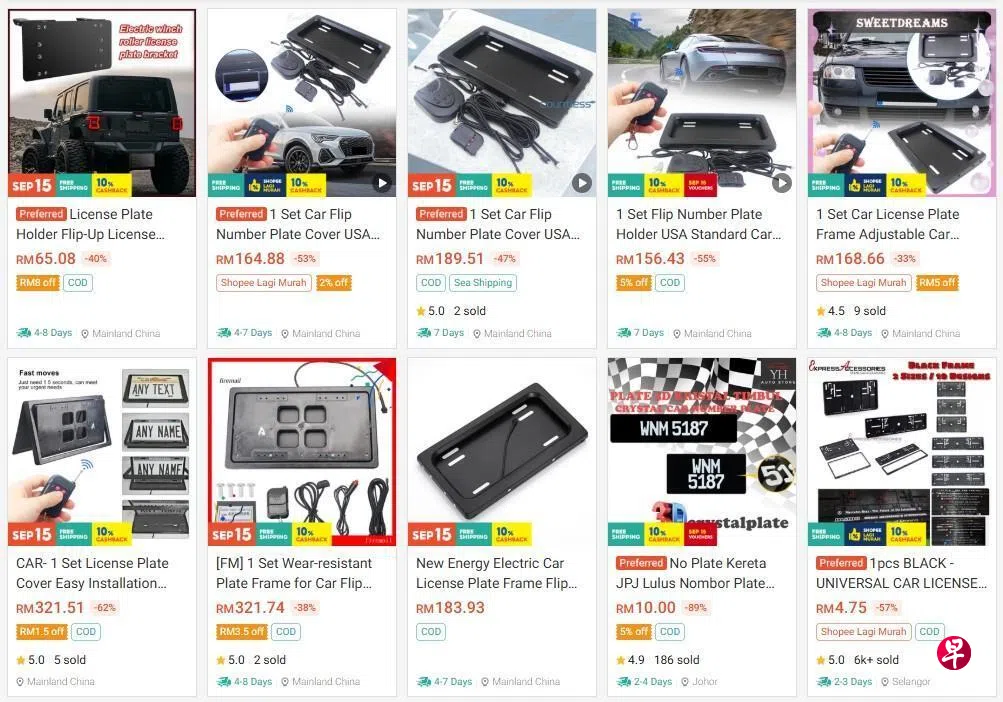
Task: Click 10% cashback badge on New Energy listing
Action: (x=512, y=534)
